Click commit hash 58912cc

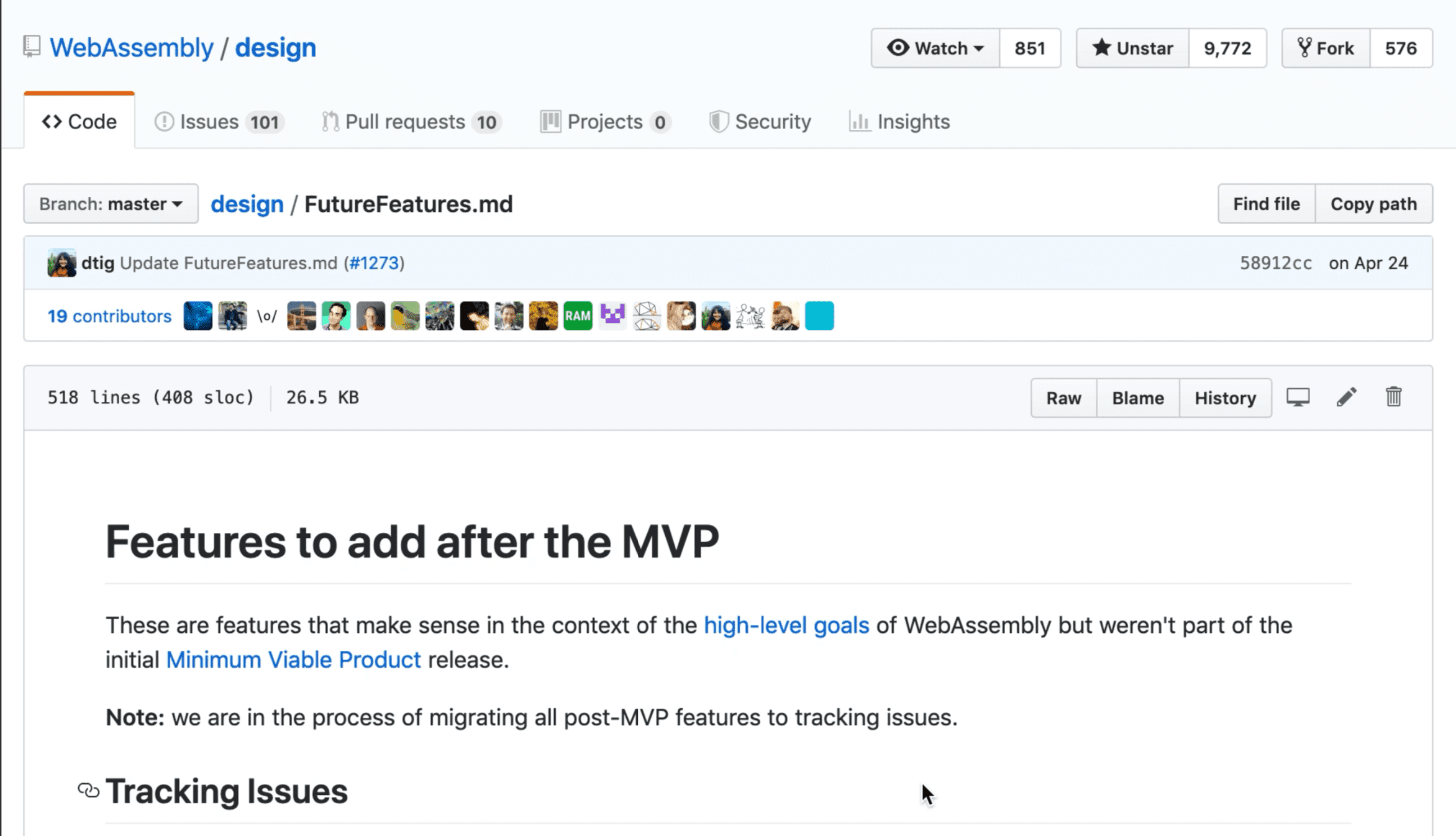(x=1276, y=263)
